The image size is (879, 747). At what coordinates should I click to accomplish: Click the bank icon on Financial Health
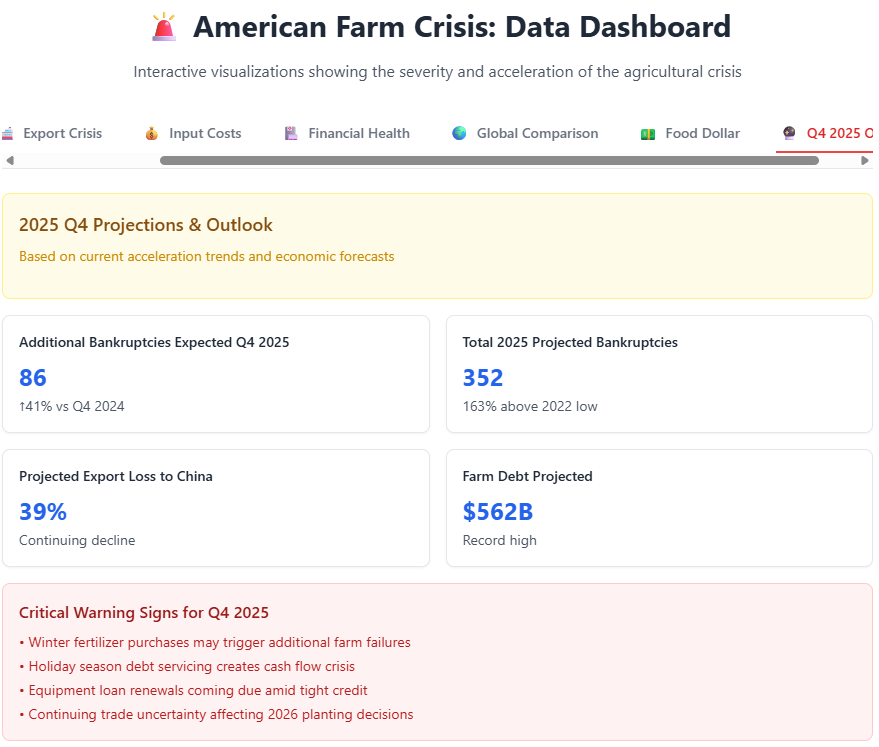click(291, 133)
